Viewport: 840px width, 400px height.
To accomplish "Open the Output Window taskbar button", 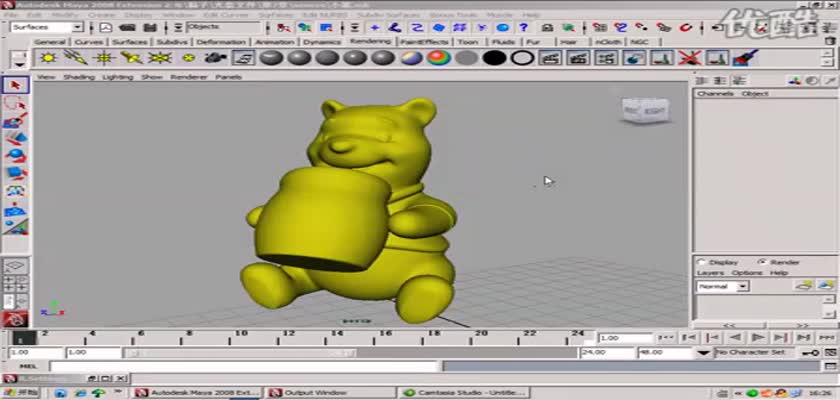I will [331, 393].
